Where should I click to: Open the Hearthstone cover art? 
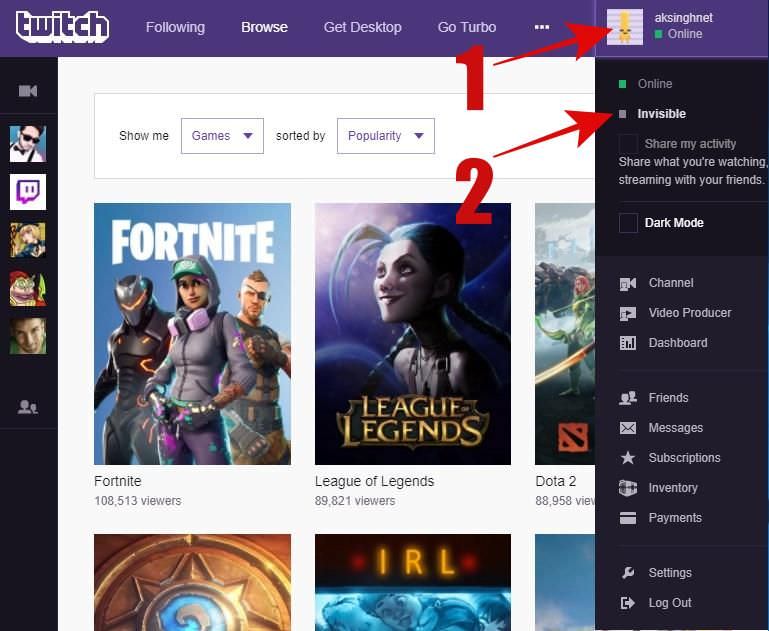(x=192, y=582)
